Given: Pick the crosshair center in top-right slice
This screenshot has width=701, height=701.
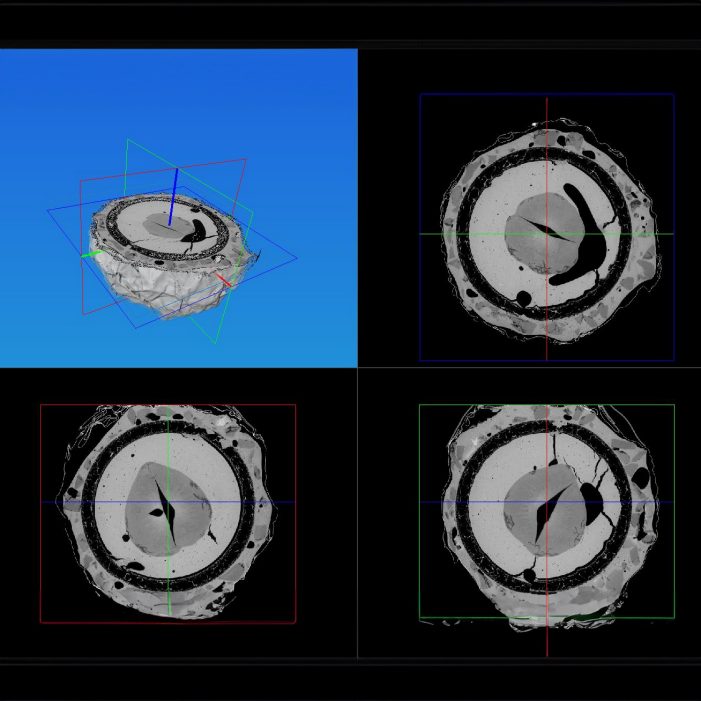Looking at the screenshot, I should [x=547, y=234].
